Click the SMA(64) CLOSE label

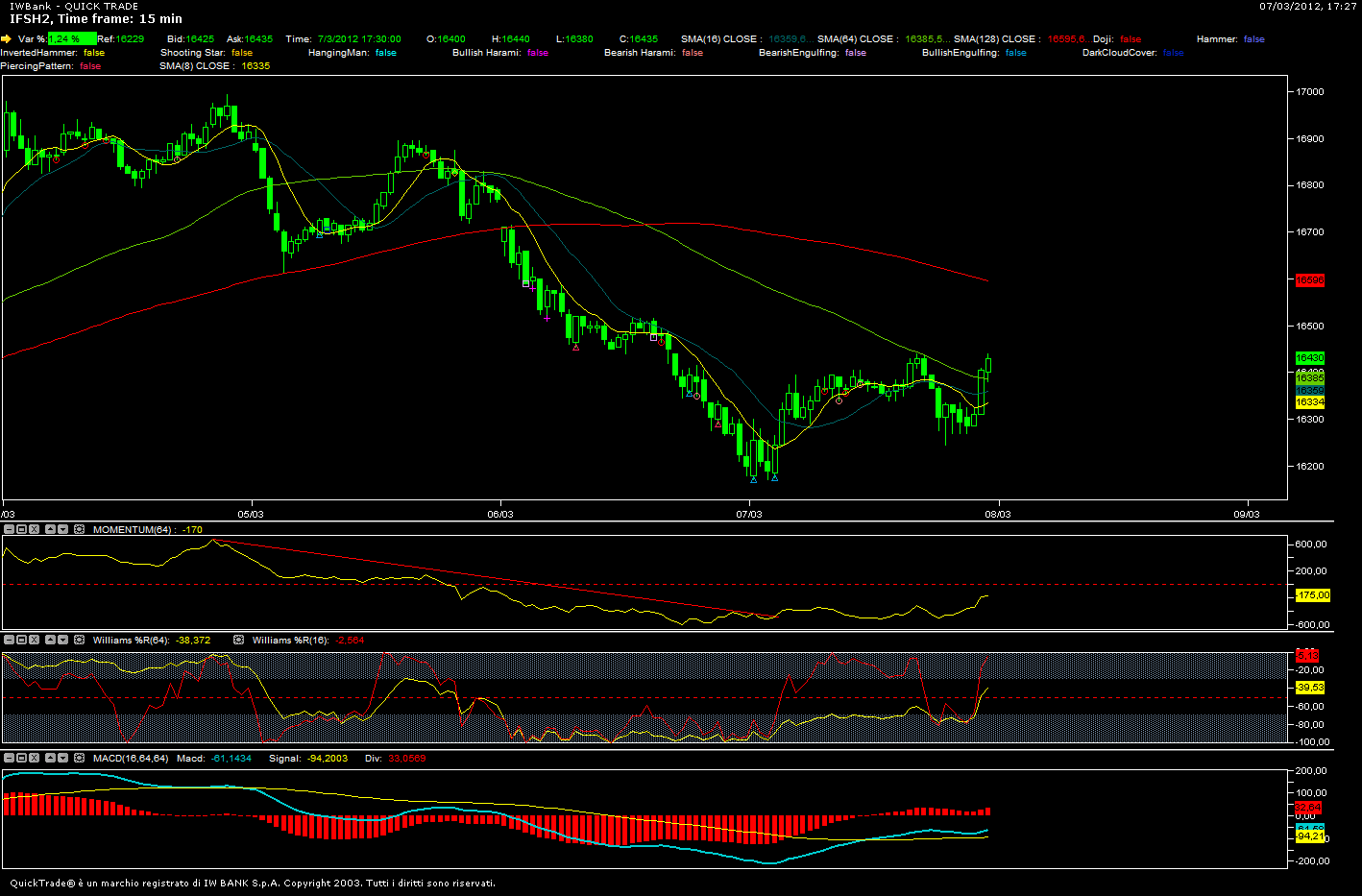point(858,39)
